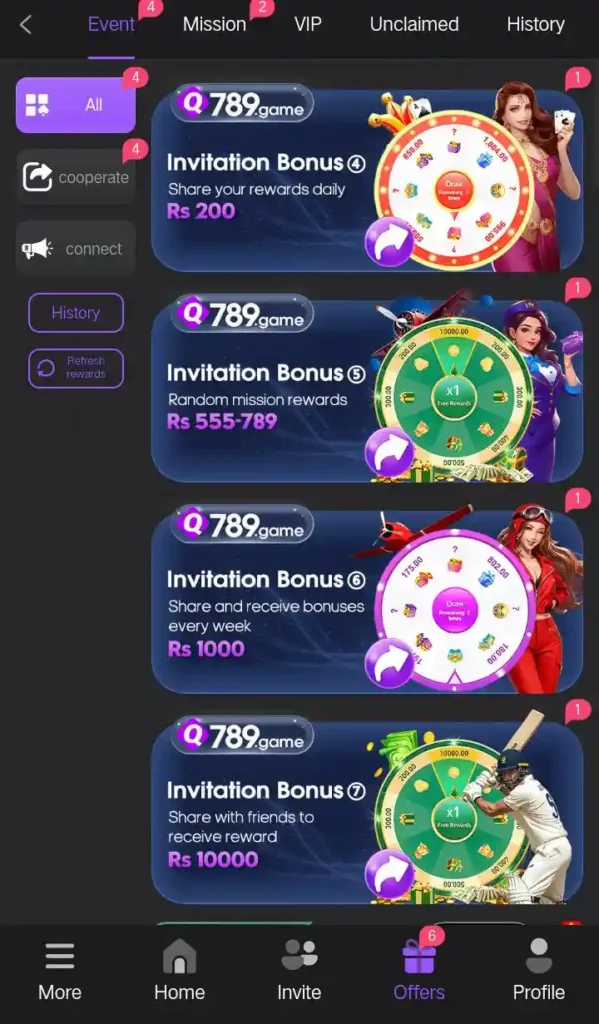Select the All category filter
The height and width of the screenshot is (1024, 599).
(x=76, y=104)
